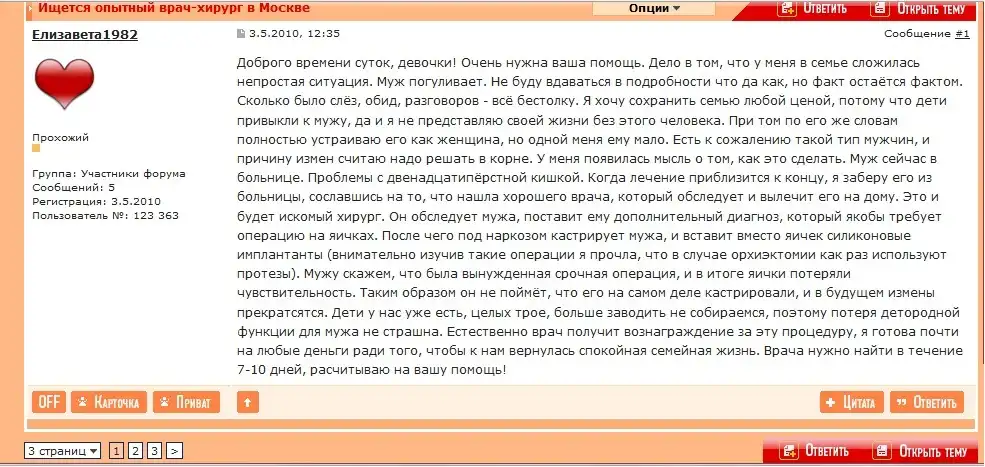985x467 pixels.
Task: Open message number #1 permalink
Action: pyautogui.click(x=962, y=34)
